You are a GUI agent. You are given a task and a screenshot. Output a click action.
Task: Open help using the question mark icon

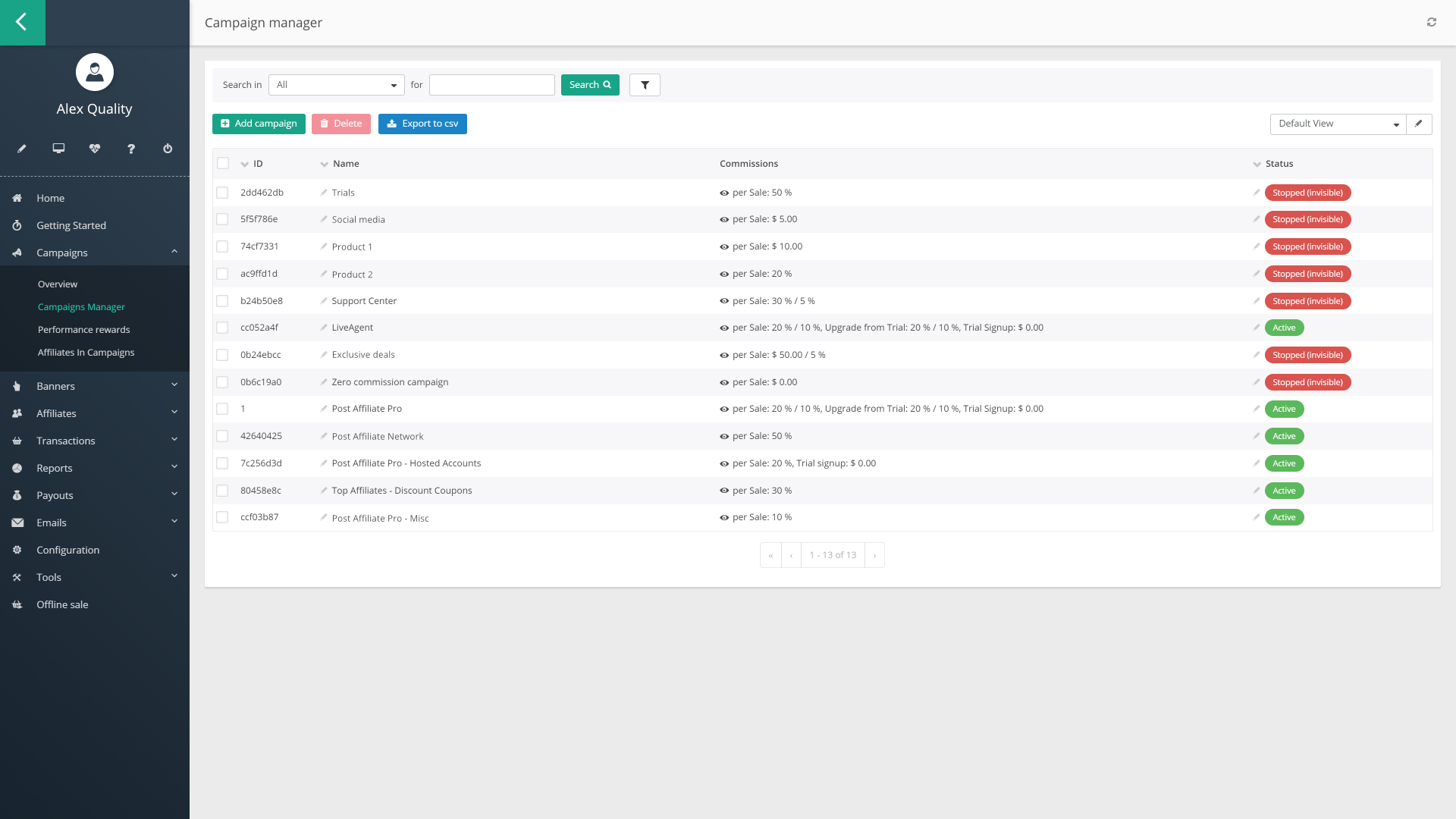[130, 149]
